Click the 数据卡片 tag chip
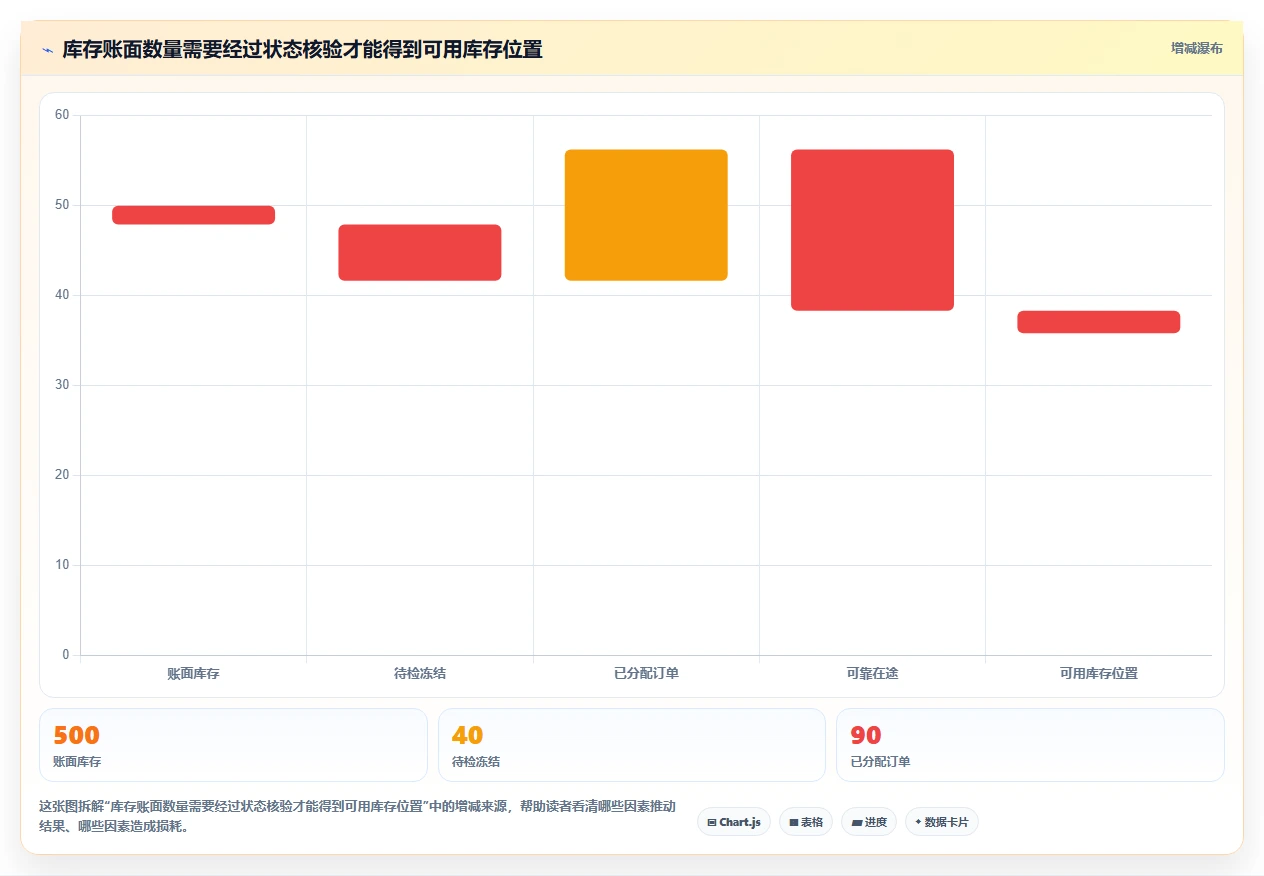The image size is (1264, 876). [x=942, y=822]
